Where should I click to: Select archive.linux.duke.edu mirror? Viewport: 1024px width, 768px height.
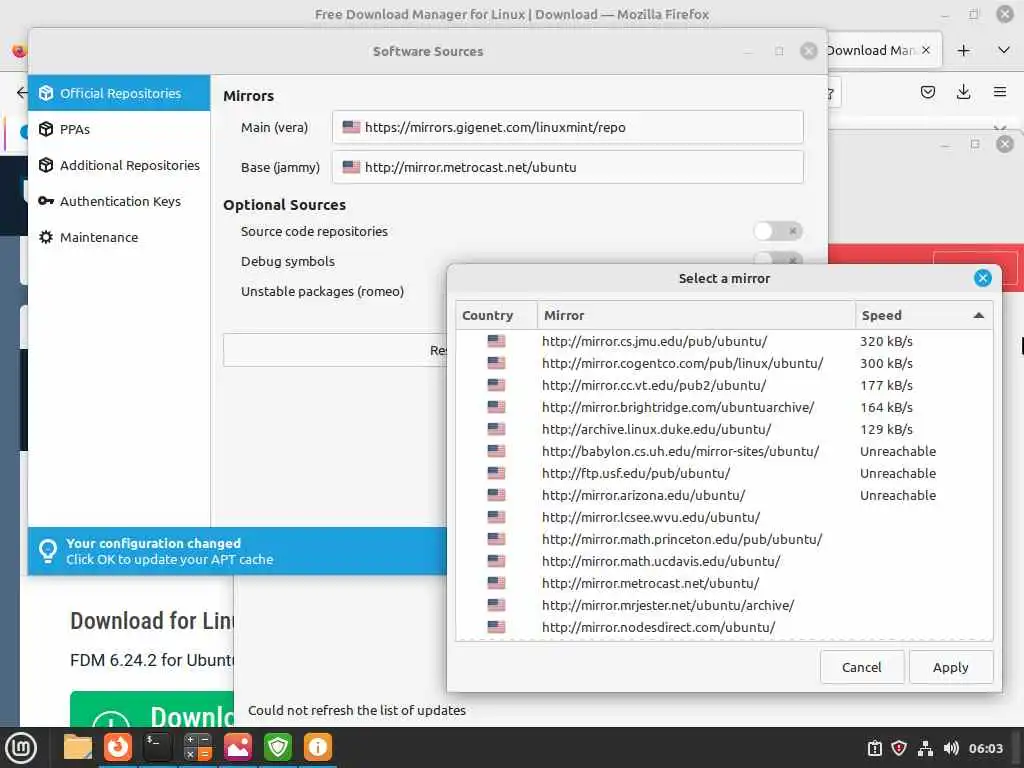coord(724,429)
